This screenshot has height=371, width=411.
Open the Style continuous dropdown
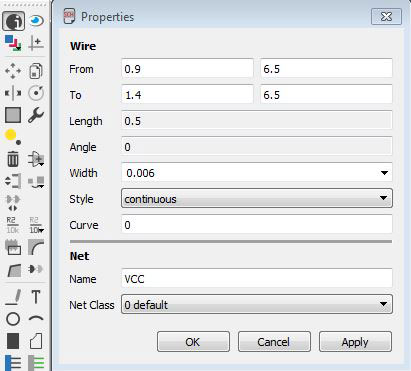pyautogui.click(x=257, y=199)
